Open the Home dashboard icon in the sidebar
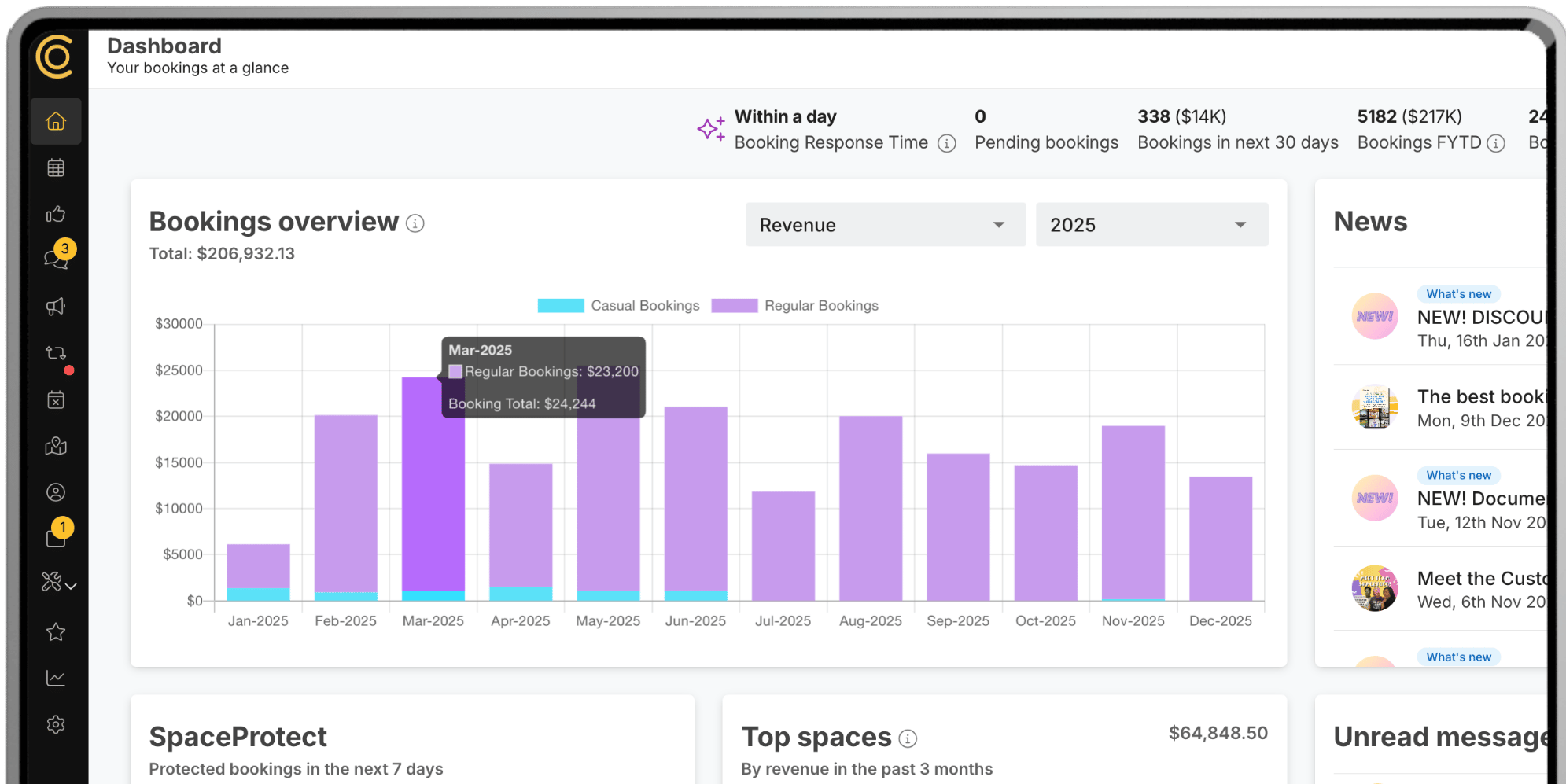 55,120
